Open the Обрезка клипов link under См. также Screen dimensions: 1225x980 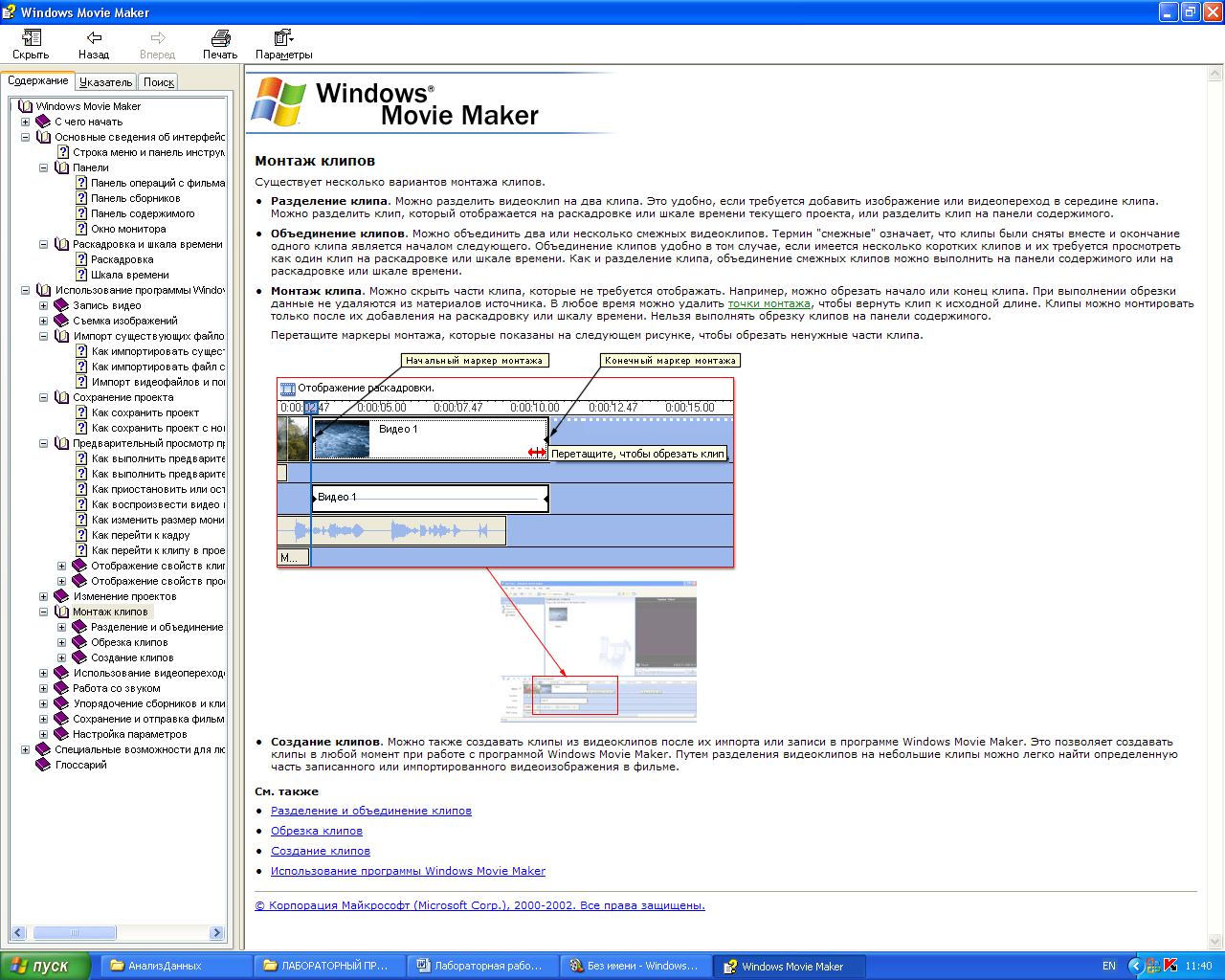(317, 831)
